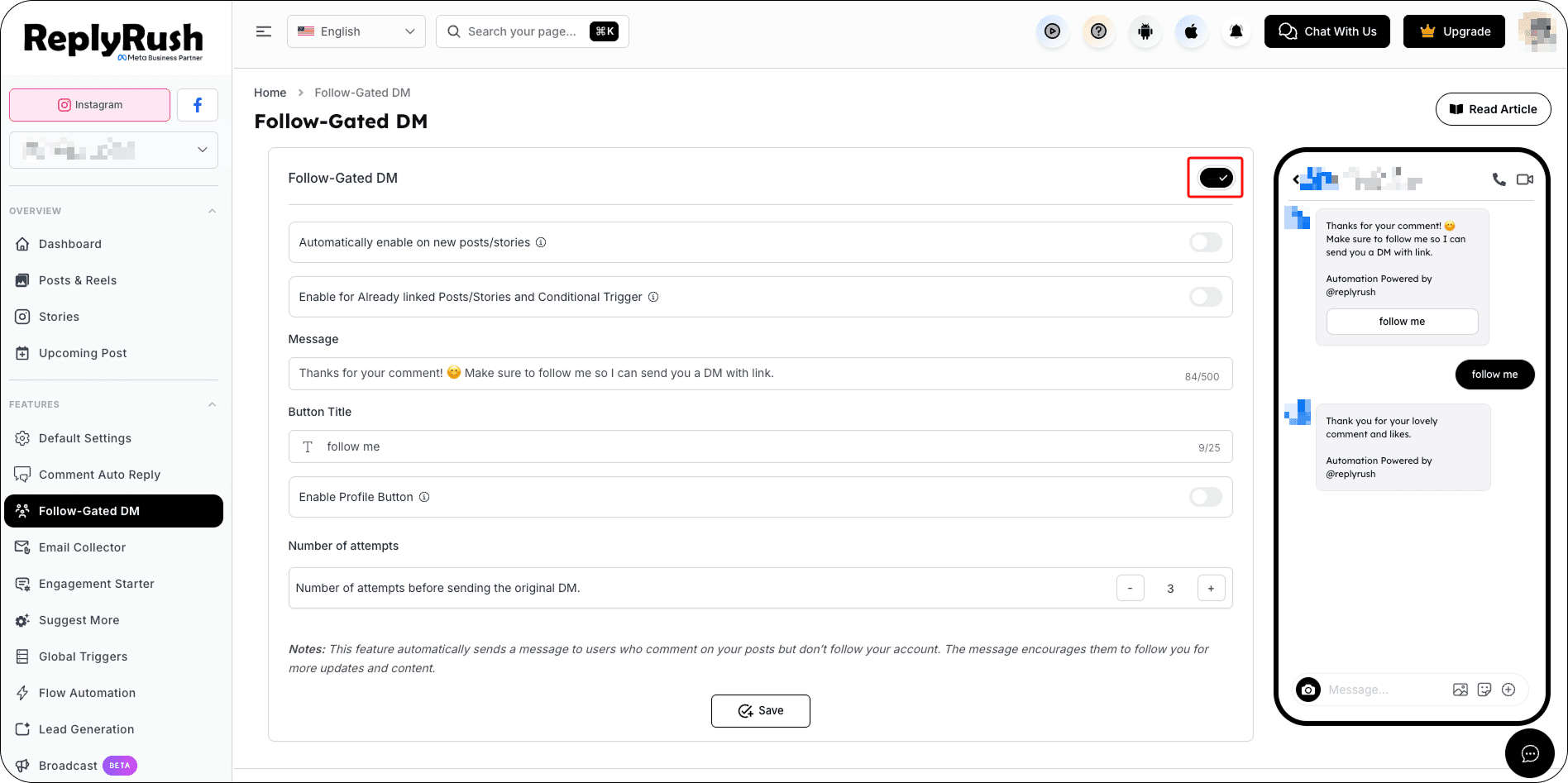Go to Posts & Reels
This screenshot has width=1568, height=783.
coord(113,280)
